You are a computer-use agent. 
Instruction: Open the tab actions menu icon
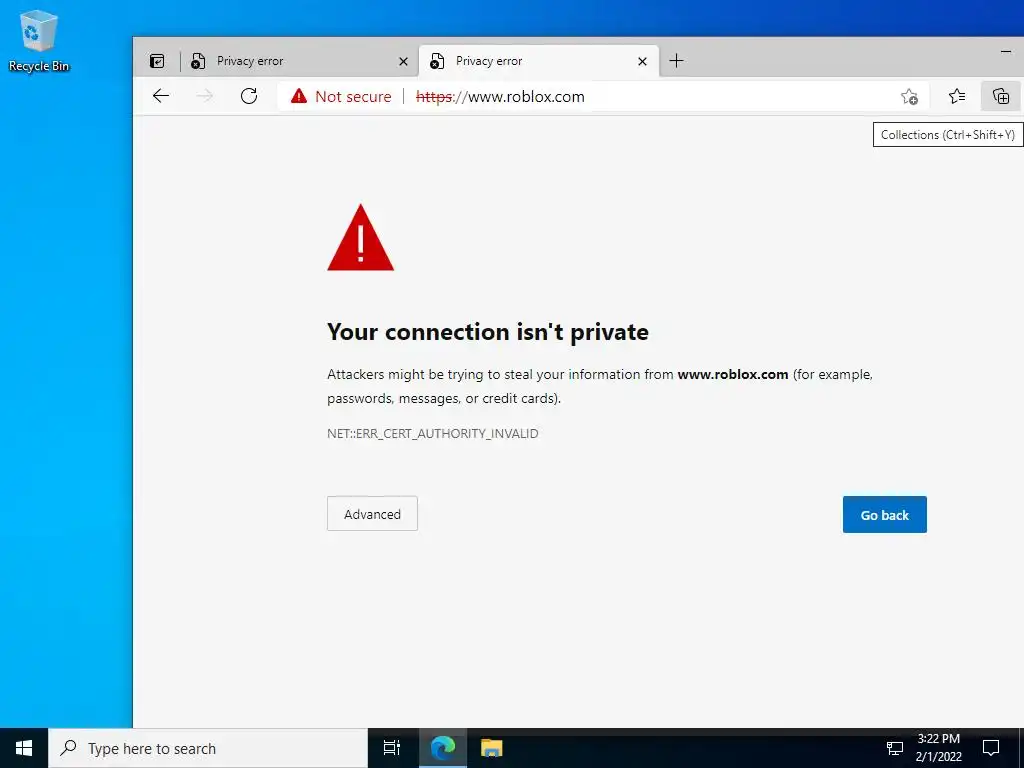pyautogui.click(x=157, y=61)
